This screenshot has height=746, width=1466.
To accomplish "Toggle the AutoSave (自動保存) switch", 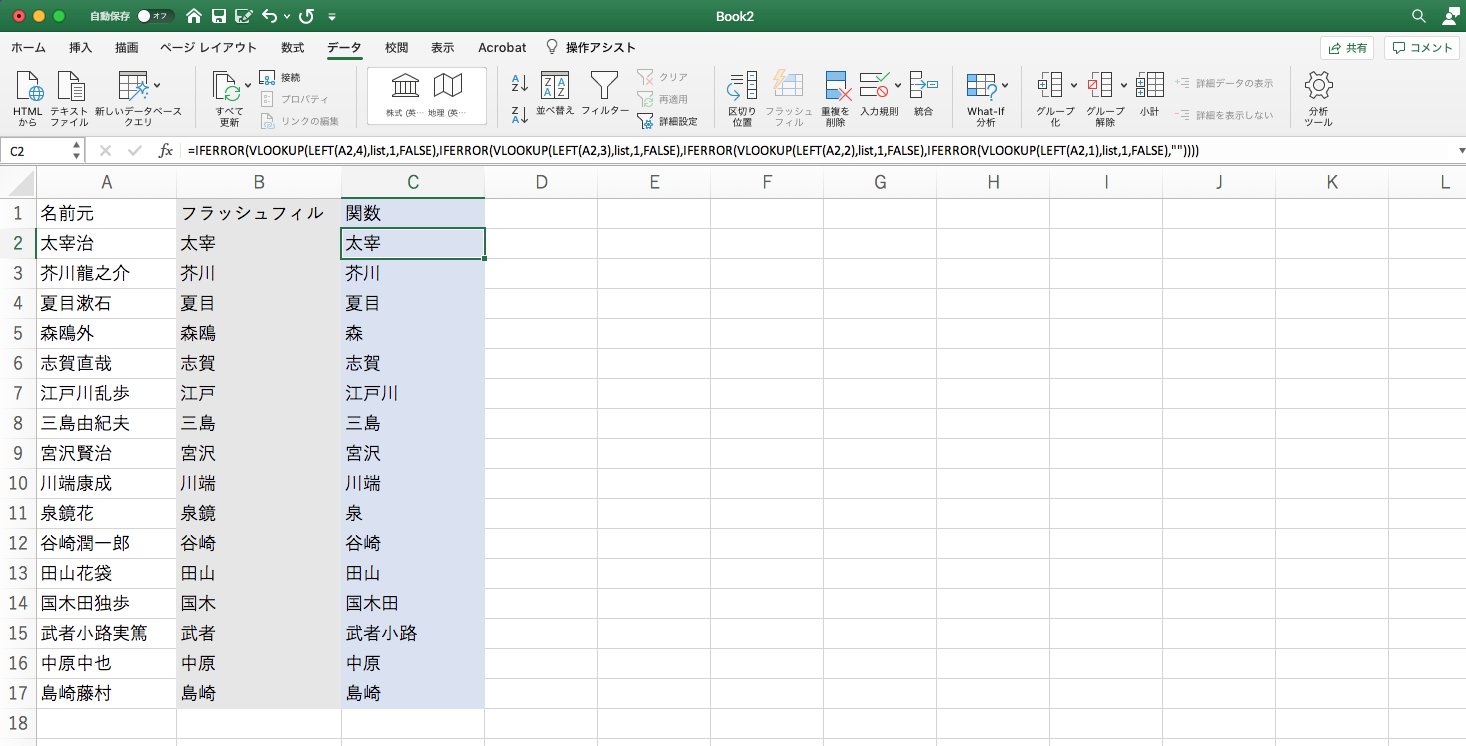I will pyautogui.click(x=155, y=16).
